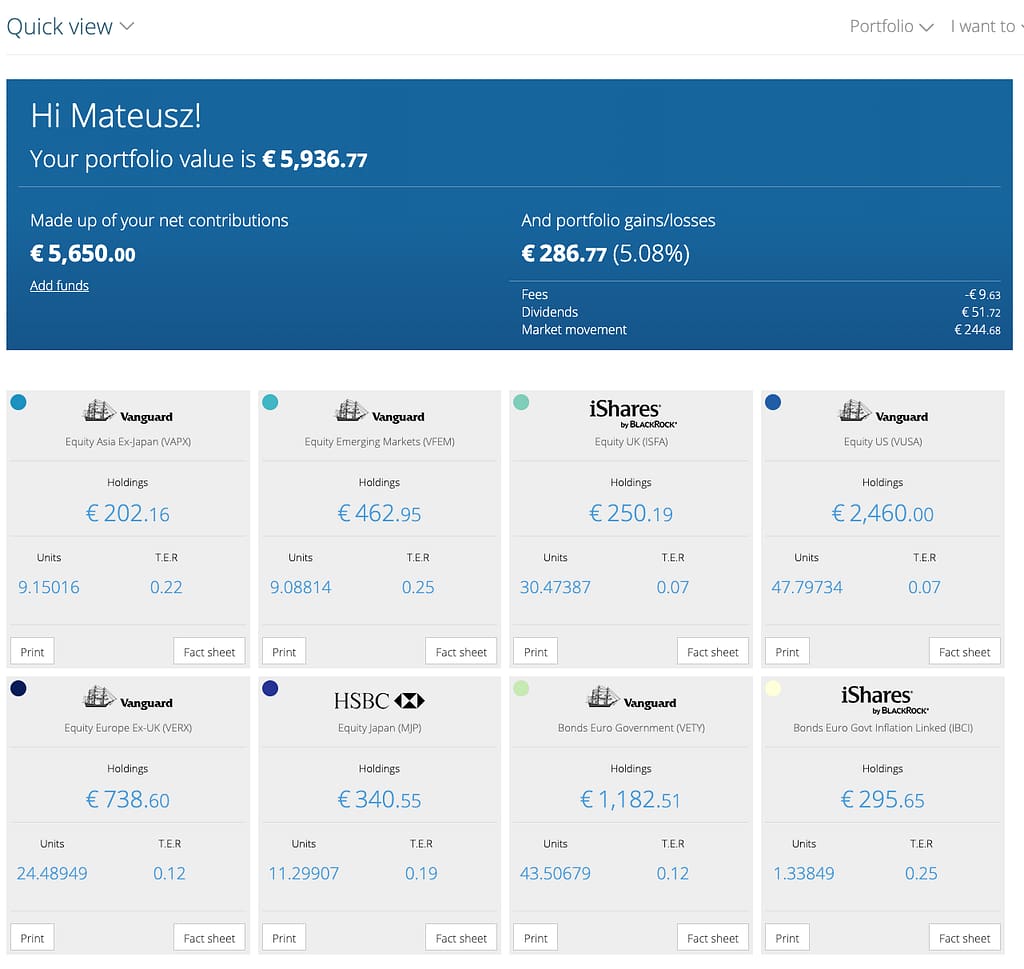Open Fact sheet for Equity Europe Ex-UK (VERX)
Screen dimensions: 1024x969
coord(209,938)
